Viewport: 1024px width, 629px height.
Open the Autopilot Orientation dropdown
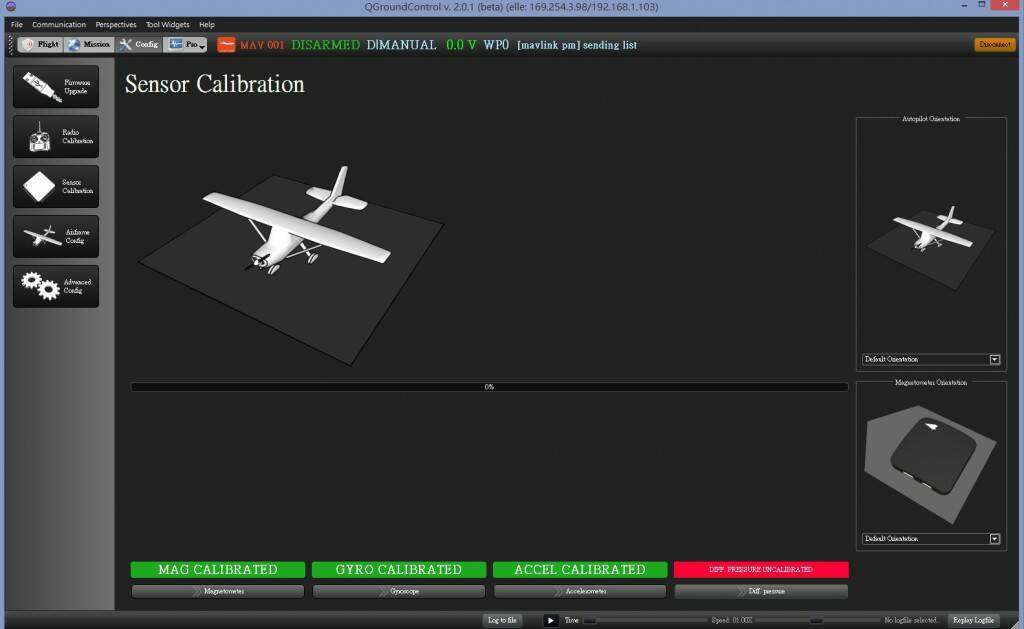pos(931,359)
